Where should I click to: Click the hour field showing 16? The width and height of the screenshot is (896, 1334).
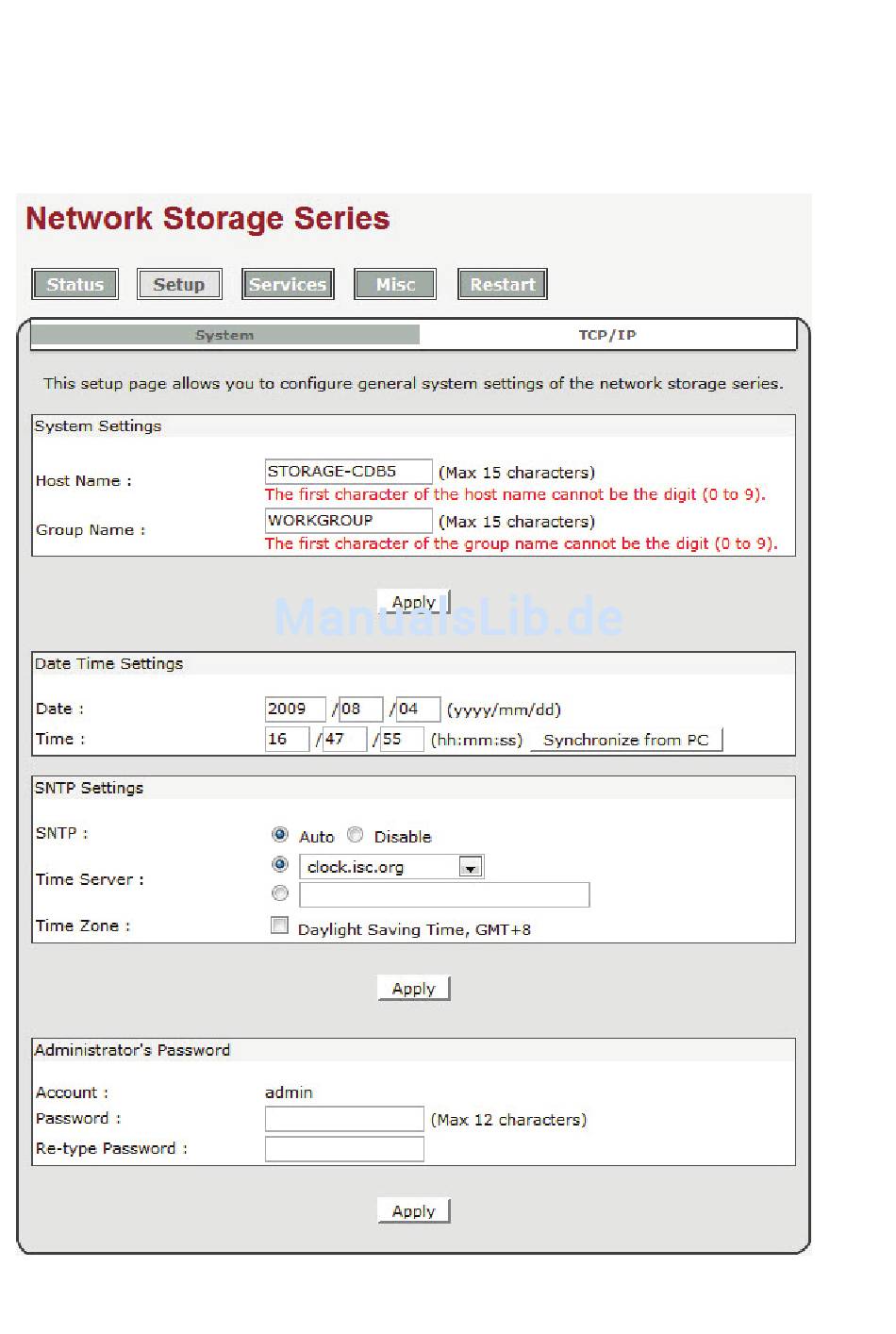(x=287, y=739)
